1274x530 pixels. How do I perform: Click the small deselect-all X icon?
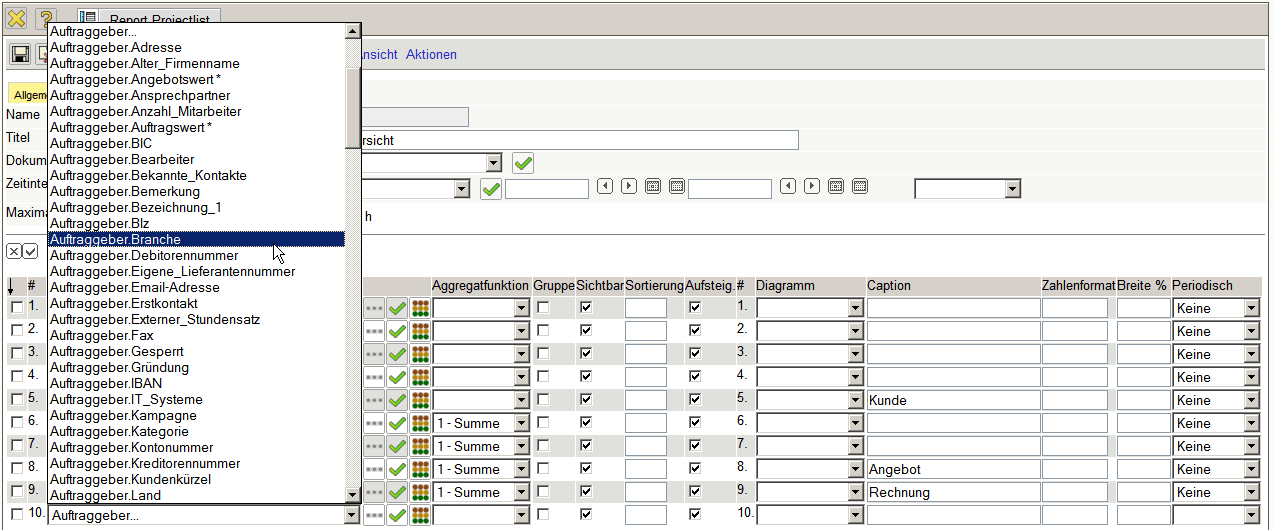coord(14,251)
